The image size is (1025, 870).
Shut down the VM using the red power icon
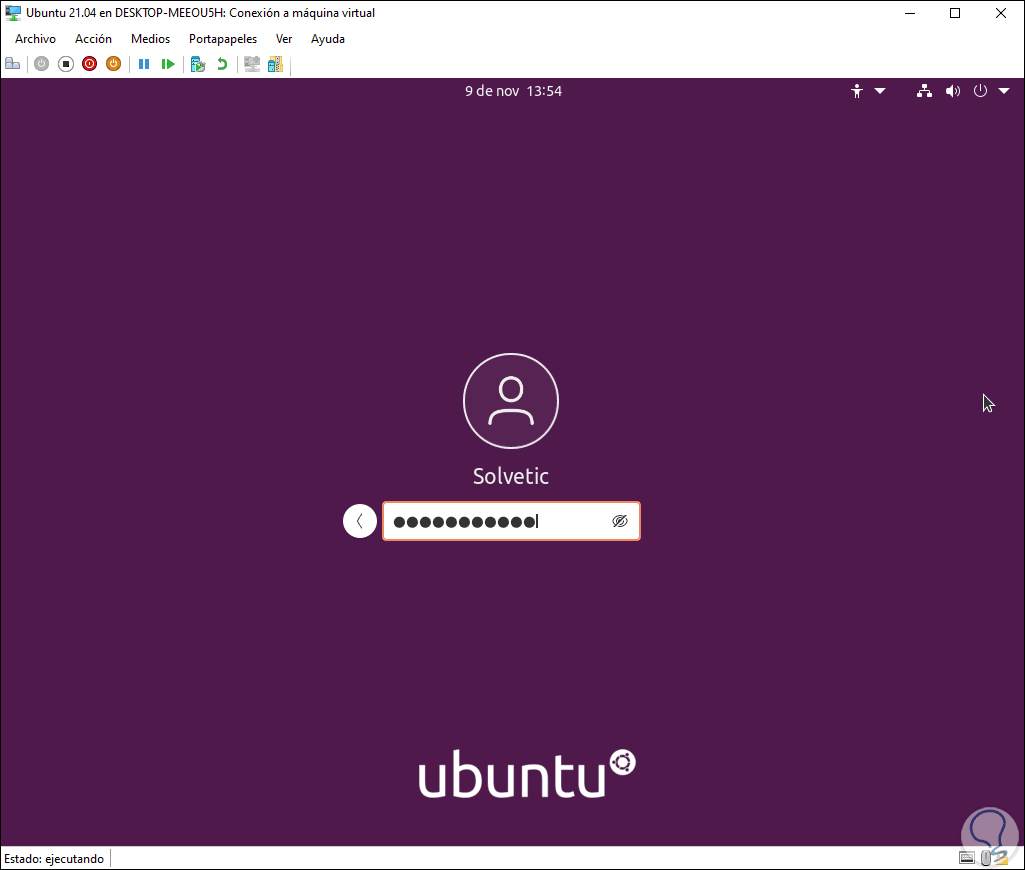tap(90, 64)
